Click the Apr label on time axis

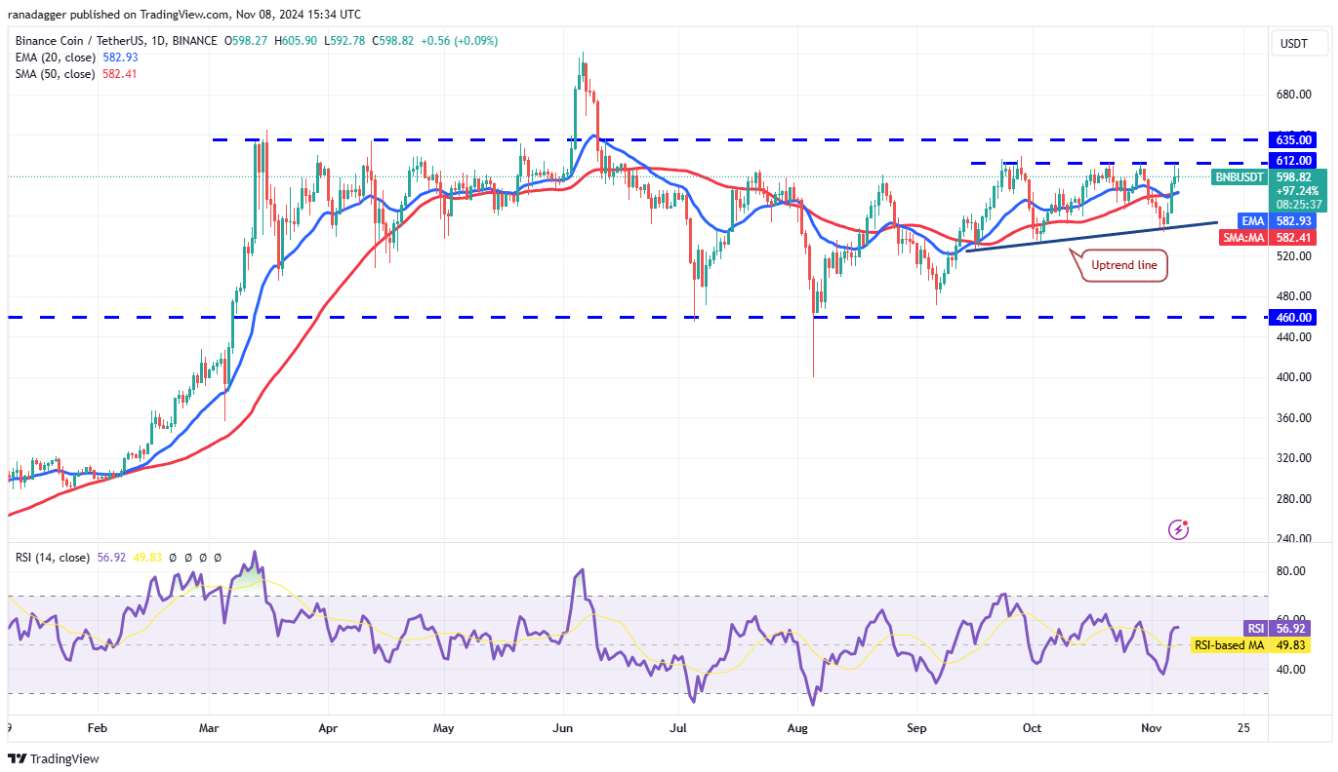click(x=329, y=729)
